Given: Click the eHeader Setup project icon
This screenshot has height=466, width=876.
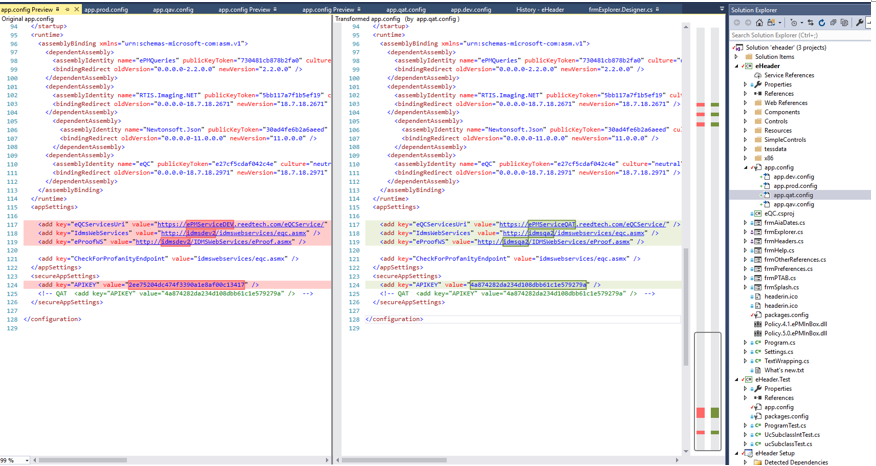Looking at the screenshot, I should [749, 453].
